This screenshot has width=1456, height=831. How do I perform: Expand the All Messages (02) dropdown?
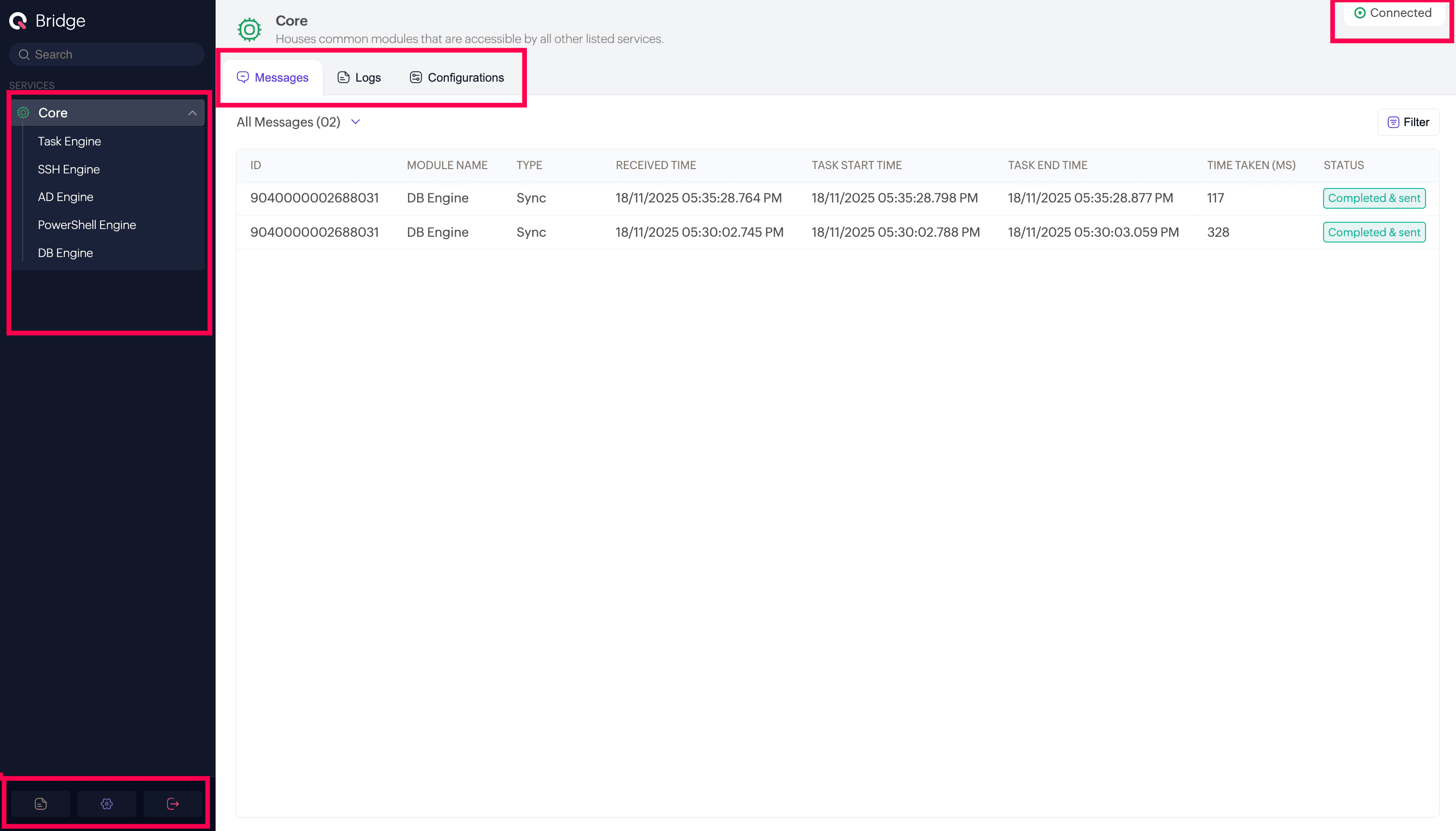[x=355, y=122]
